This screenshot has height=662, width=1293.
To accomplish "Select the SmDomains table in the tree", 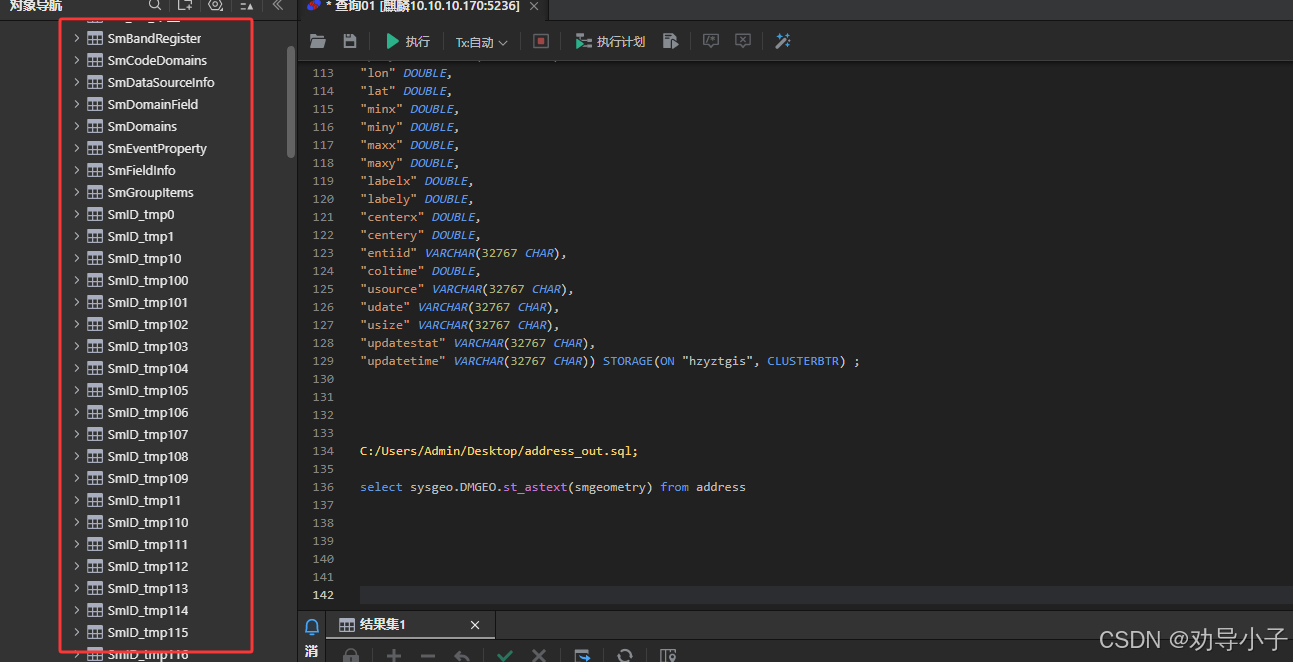I will [142, 126].
